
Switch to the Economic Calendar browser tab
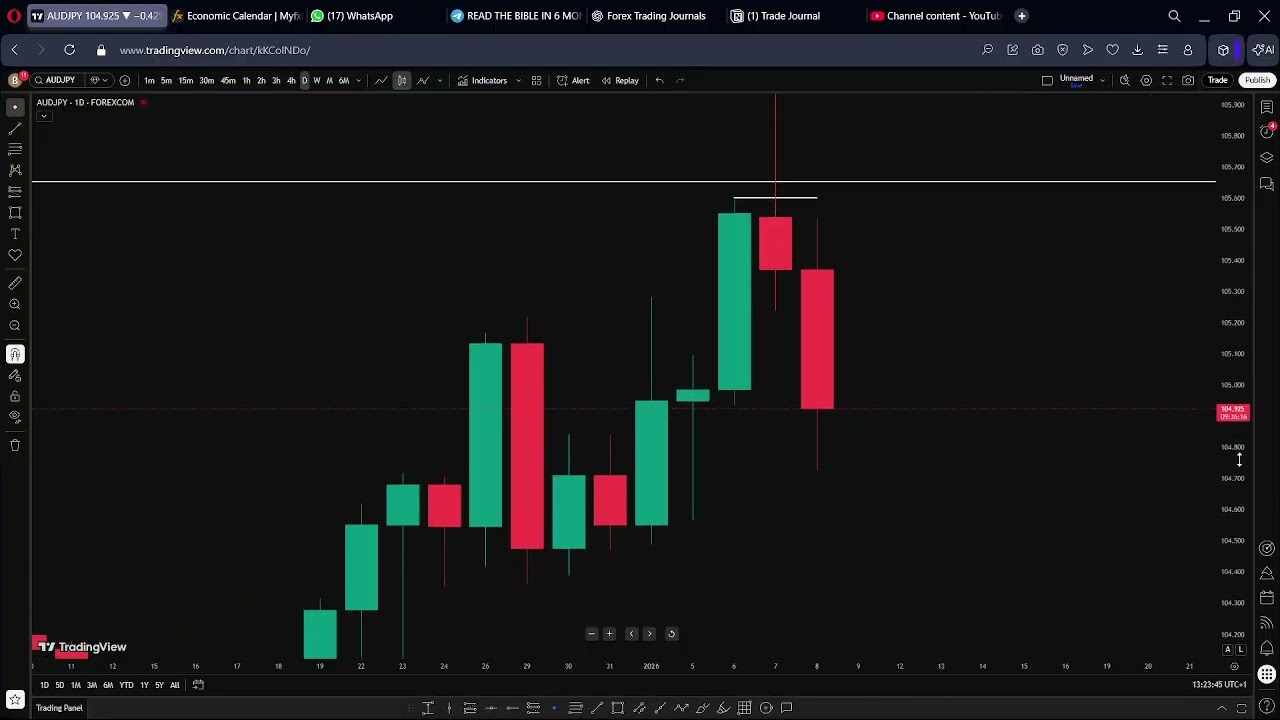point(237,16)
